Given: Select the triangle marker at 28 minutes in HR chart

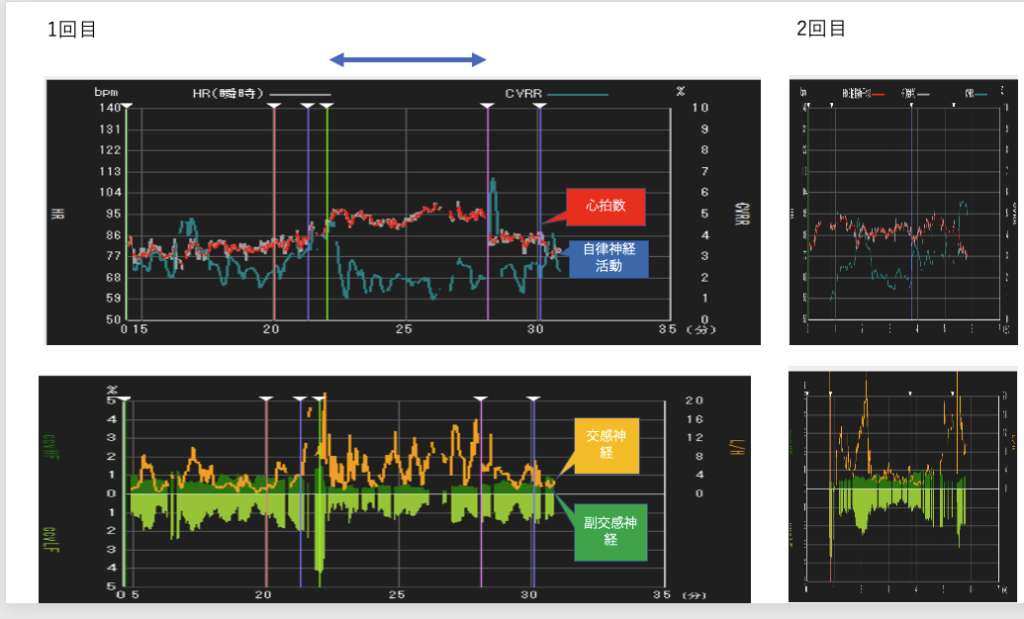Looking at the screenshot, I should pos(488,103).
